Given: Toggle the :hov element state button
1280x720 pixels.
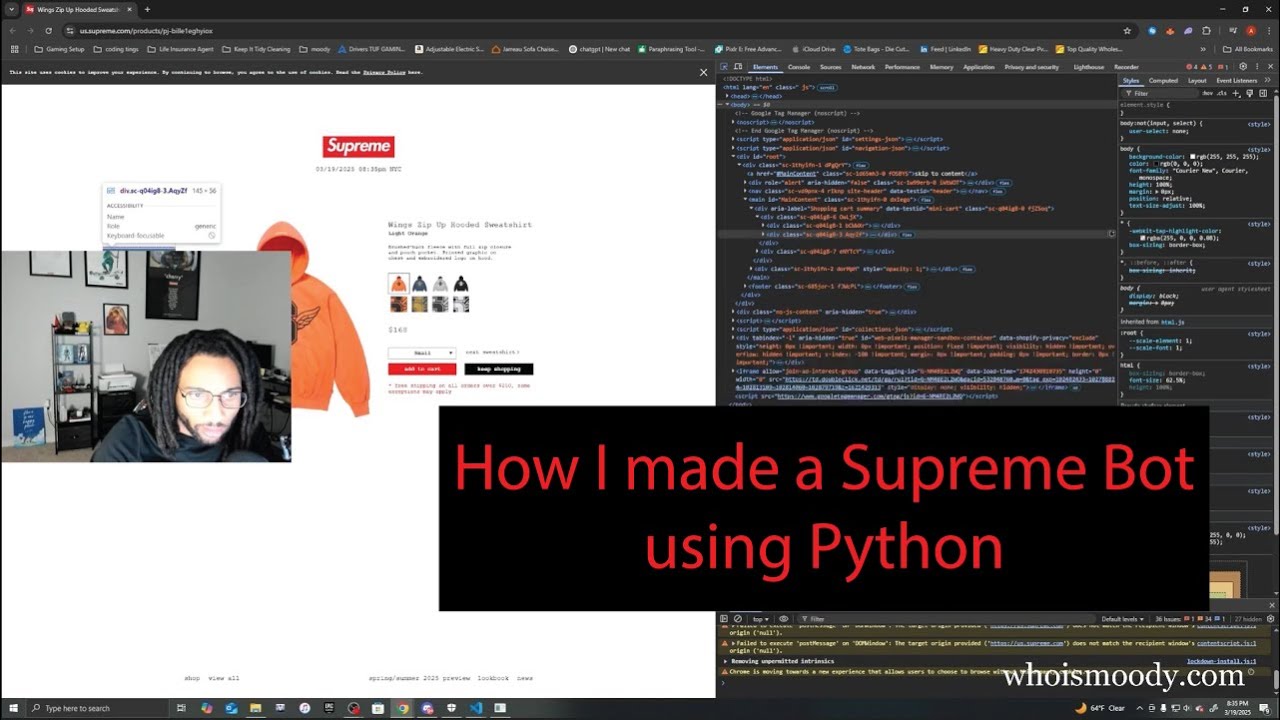Looking at the screenshot, I should pos(1207,93).
